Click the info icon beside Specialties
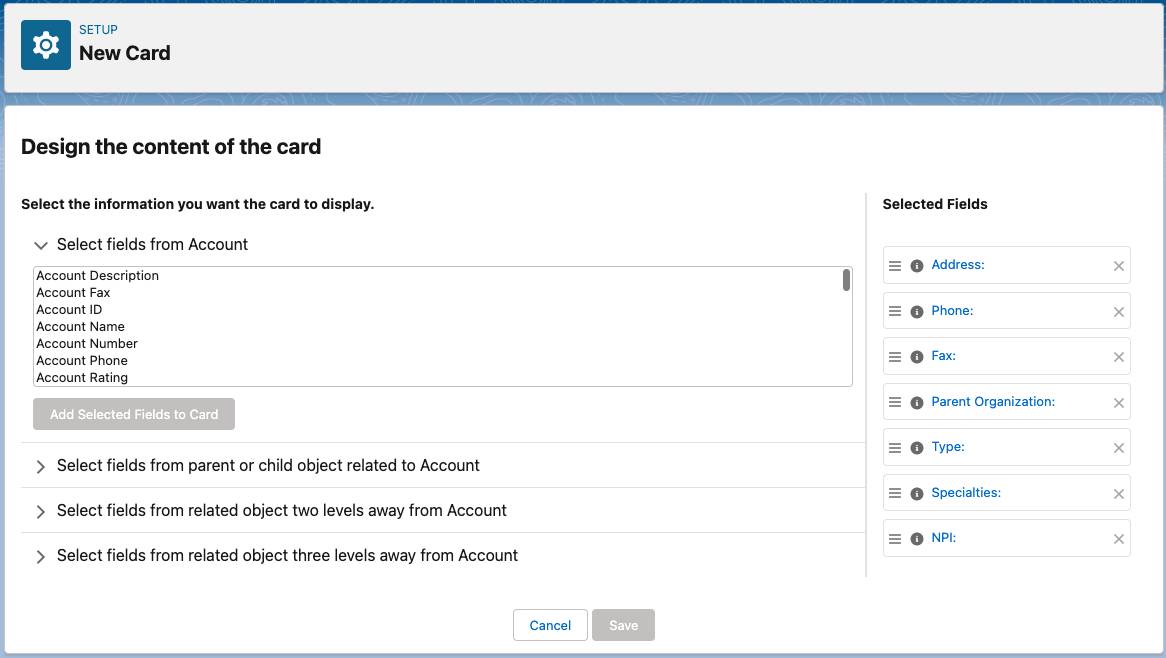This screenshot has height=658, width=1166. [x=917, y=493]
